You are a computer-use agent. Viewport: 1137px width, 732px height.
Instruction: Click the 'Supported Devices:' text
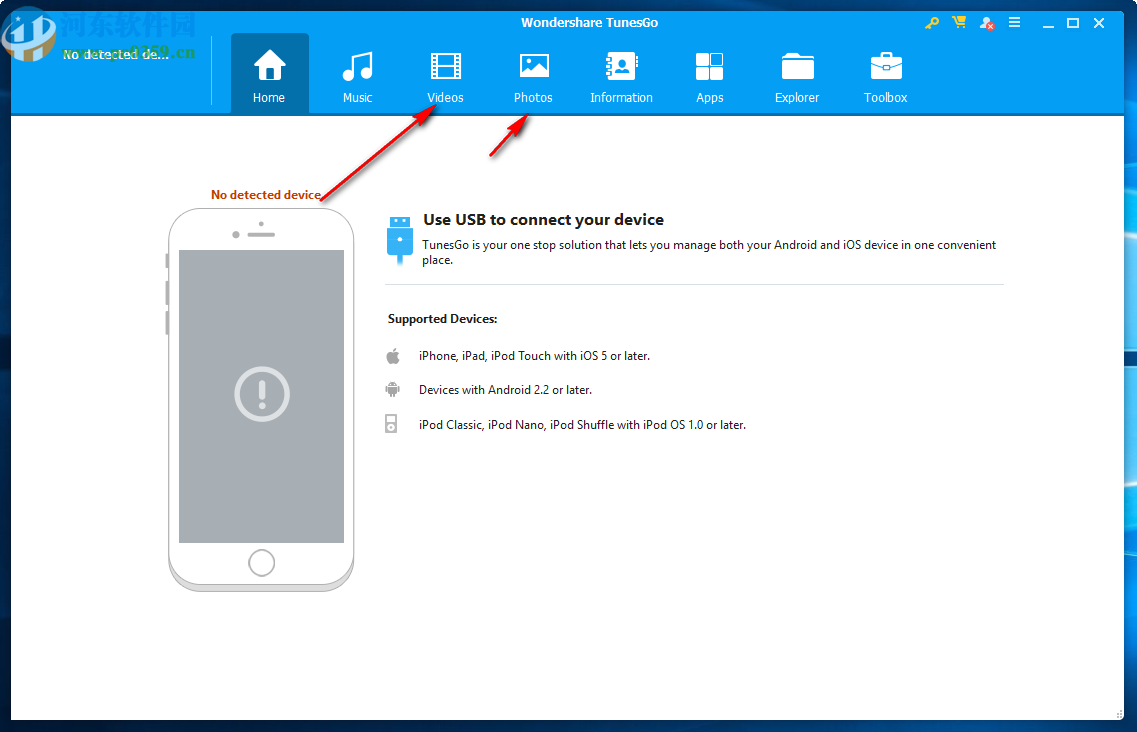click(x=442, y=319)
